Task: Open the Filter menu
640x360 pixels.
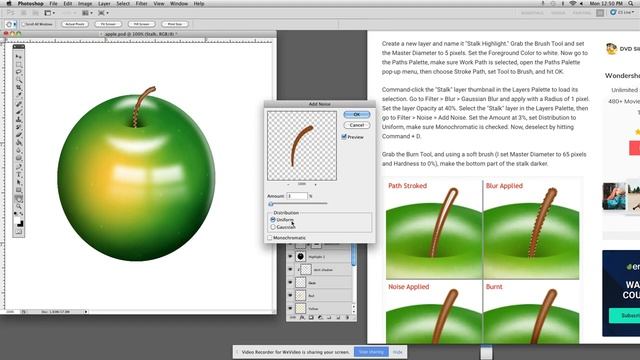Action: click(x=142, y=4)
